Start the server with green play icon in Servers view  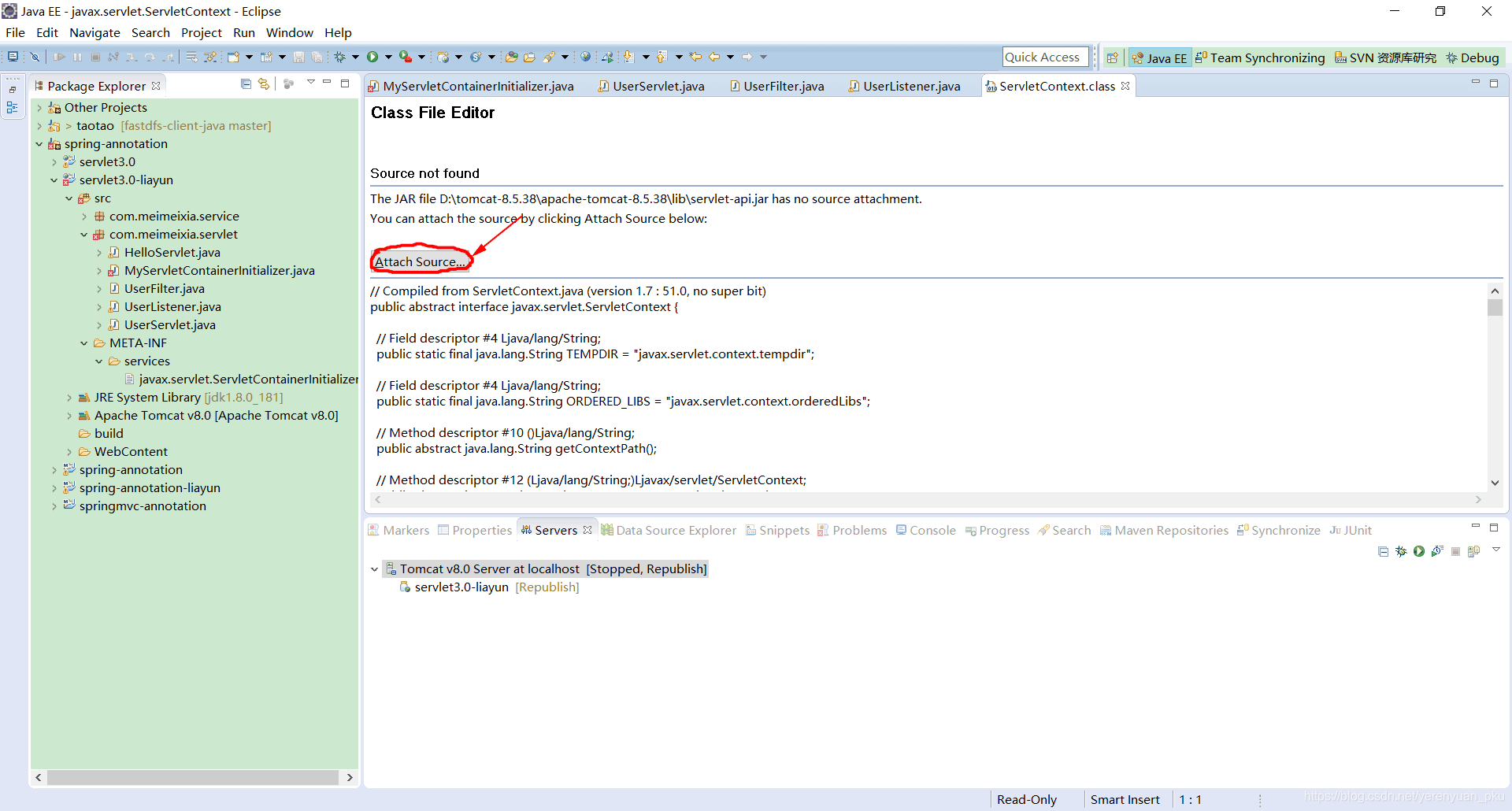coord(1419,551)
